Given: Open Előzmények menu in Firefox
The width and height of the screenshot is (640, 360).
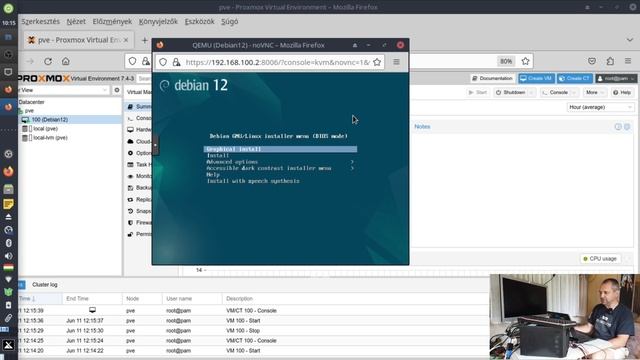Looking at the screenshot, I should 112,22.
